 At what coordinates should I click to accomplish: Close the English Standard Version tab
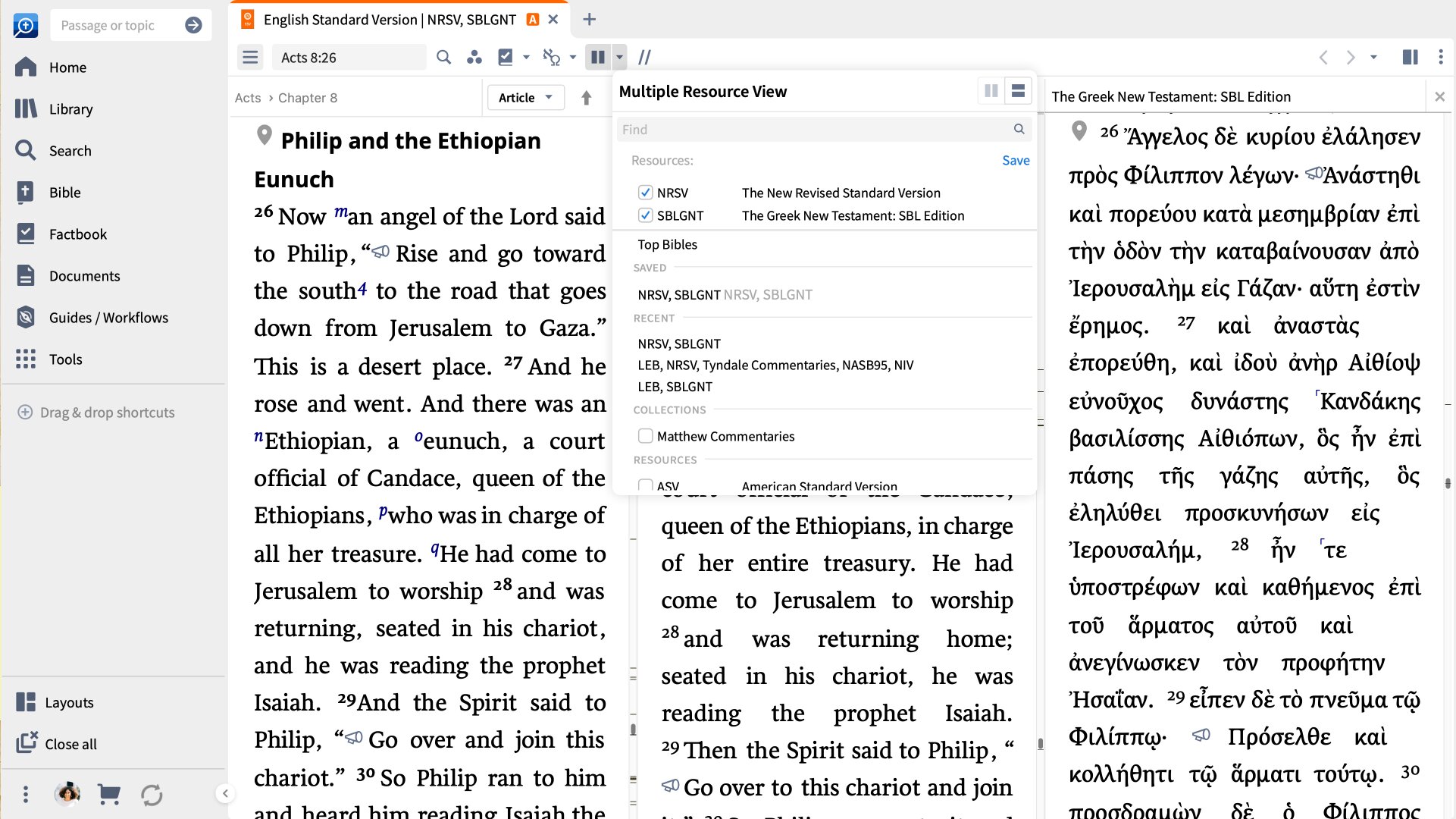click(x=553, y=20)
